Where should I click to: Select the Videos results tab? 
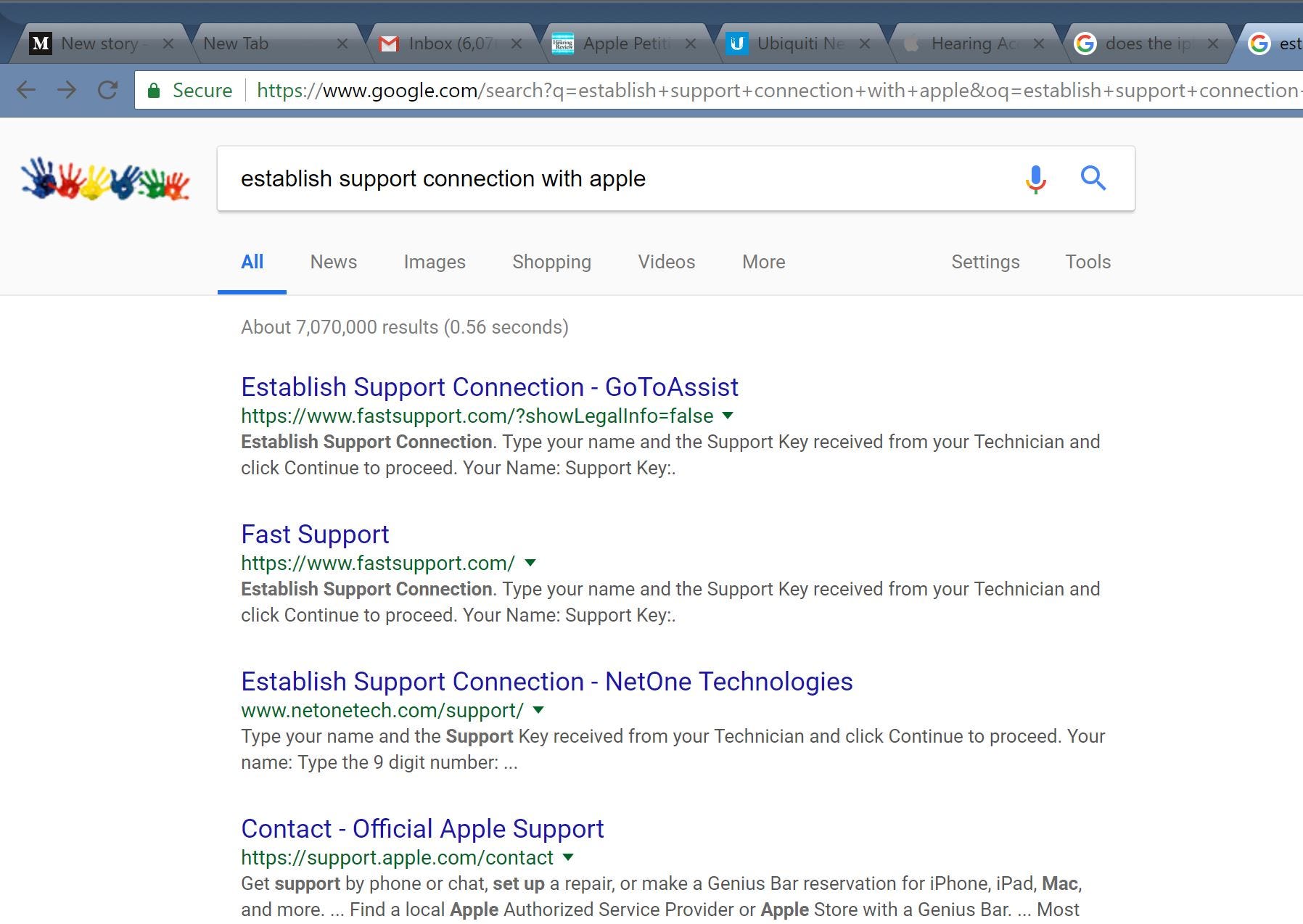[666, 262]
